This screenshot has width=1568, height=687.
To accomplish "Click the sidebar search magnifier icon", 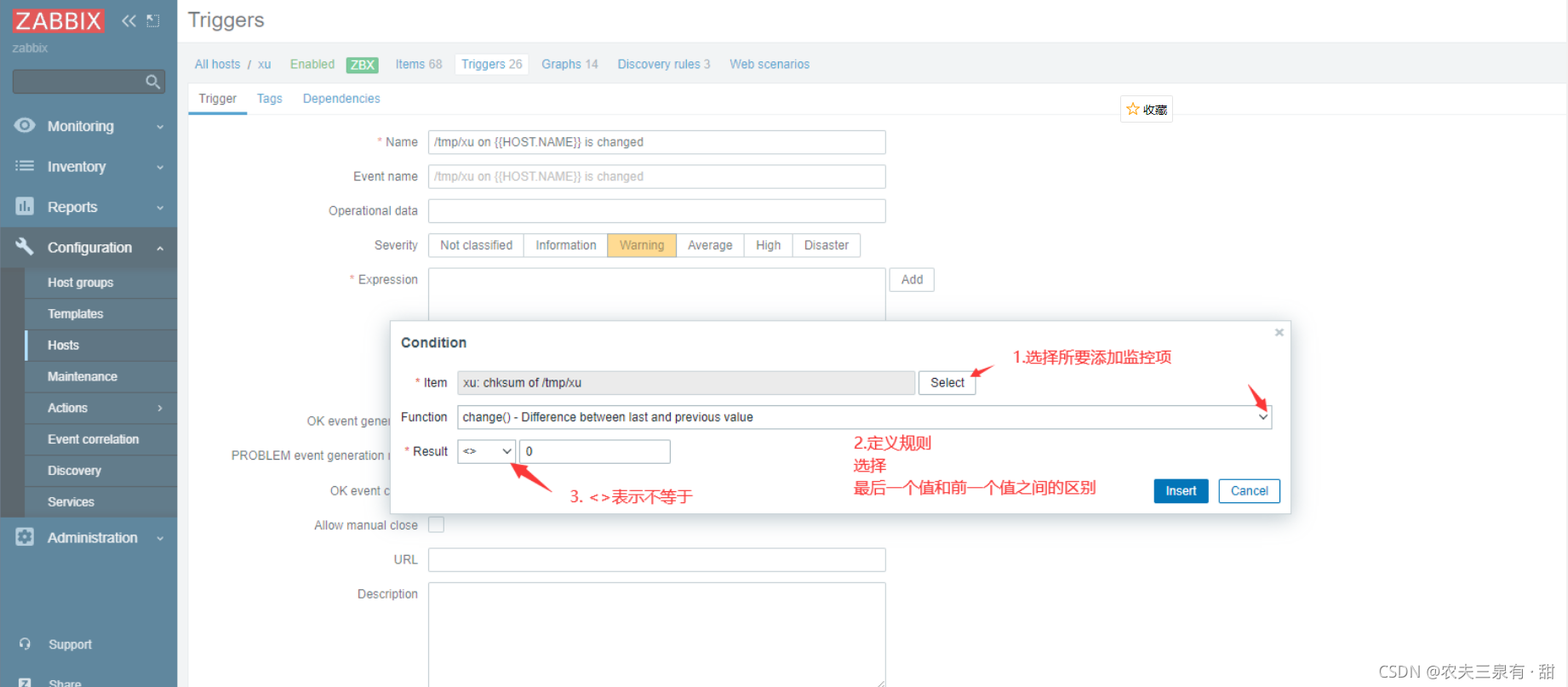I will pyautogui.click(x=152, y=82).
